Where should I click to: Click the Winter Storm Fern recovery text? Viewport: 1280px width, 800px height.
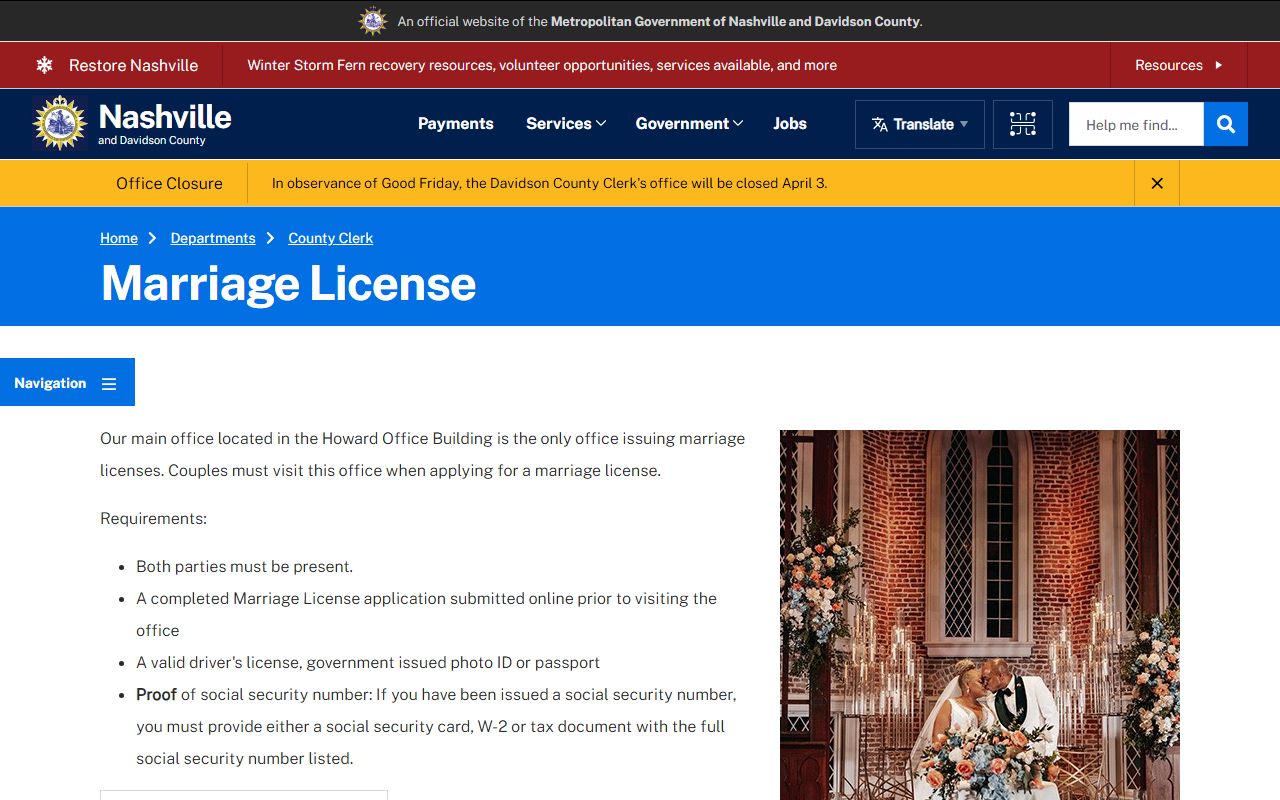pos(542,65)
